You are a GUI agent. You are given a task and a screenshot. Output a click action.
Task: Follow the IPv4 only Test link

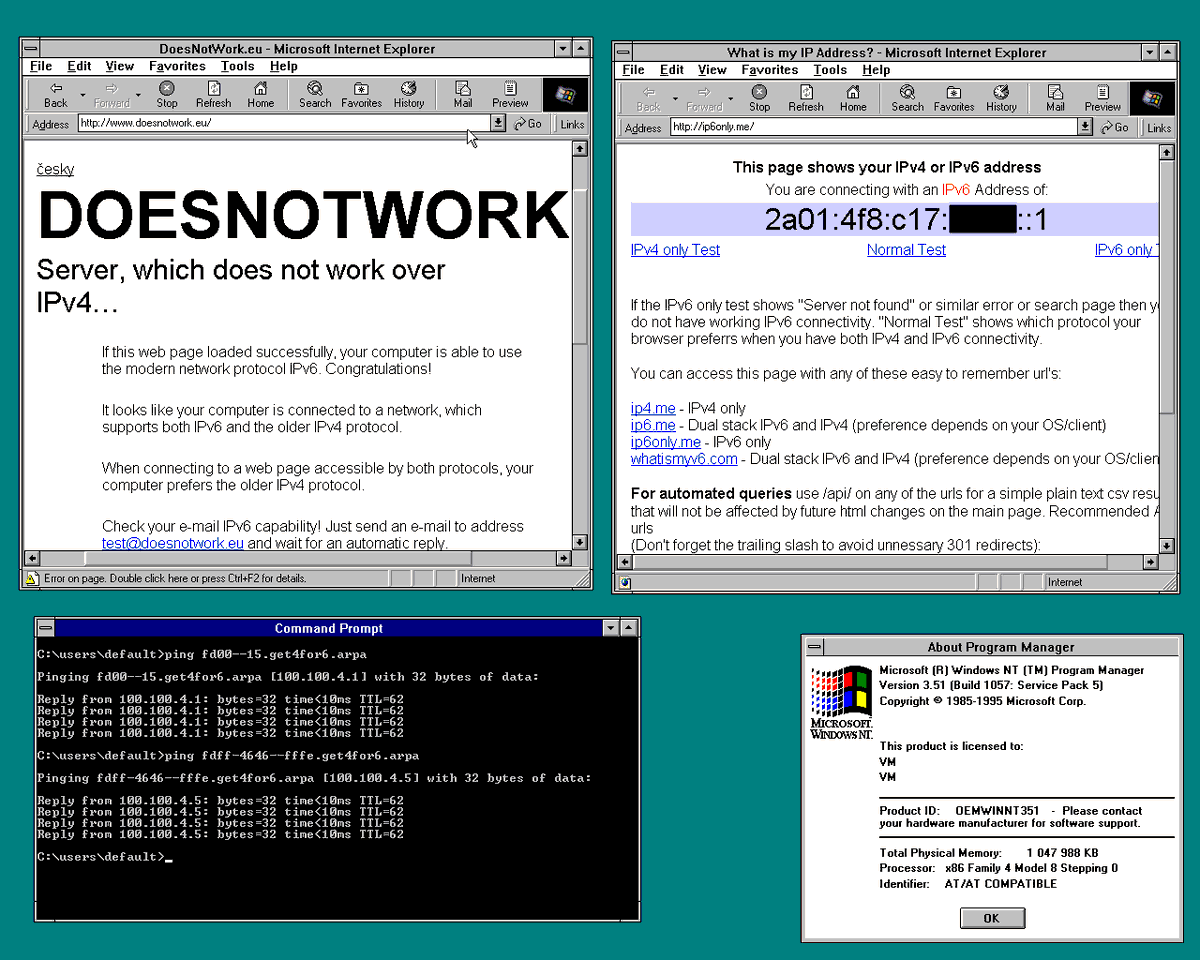tap(675, 250)
